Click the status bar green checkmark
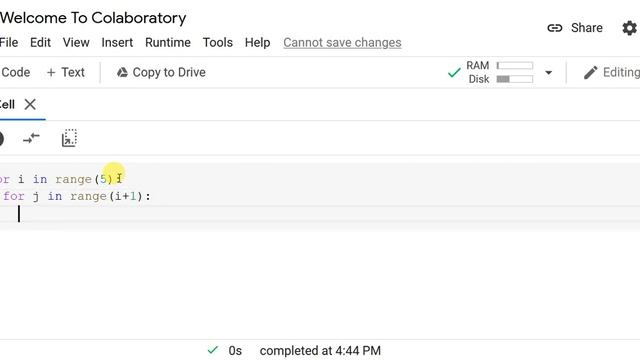Screen dimensions: 640x360 tap(213, 350)
